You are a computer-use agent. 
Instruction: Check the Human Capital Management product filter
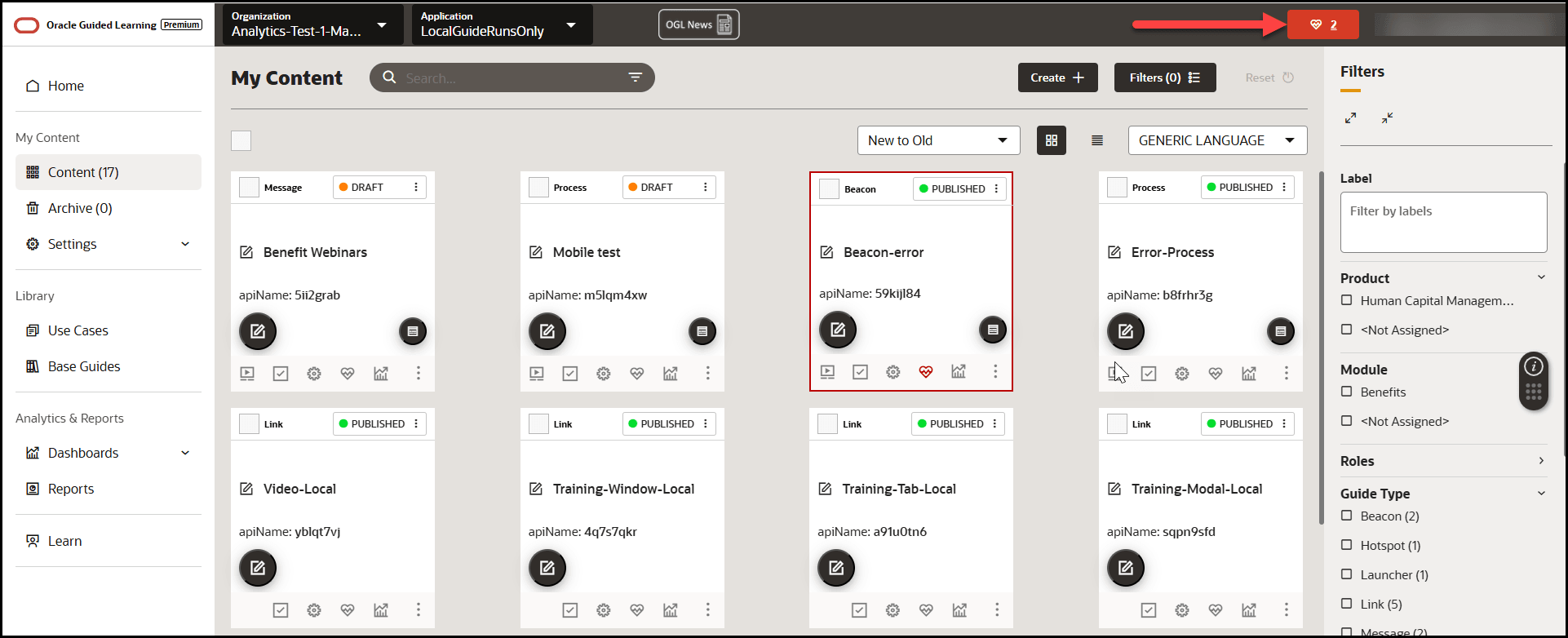click(1347, 300)
